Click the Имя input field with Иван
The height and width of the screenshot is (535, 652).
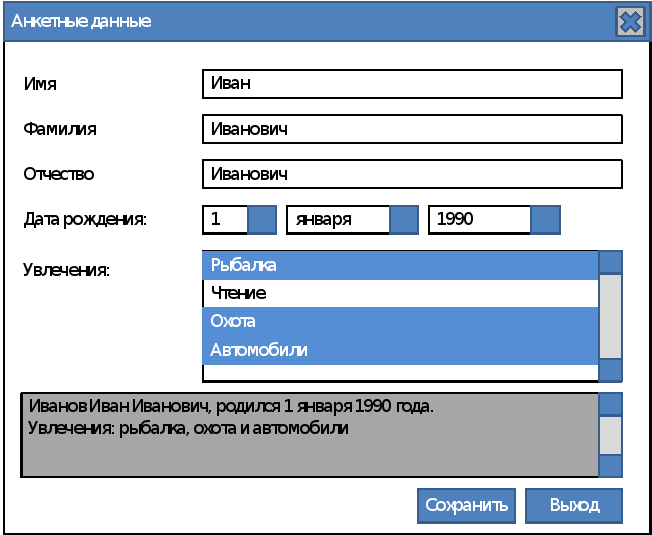[x=412, y=84]
